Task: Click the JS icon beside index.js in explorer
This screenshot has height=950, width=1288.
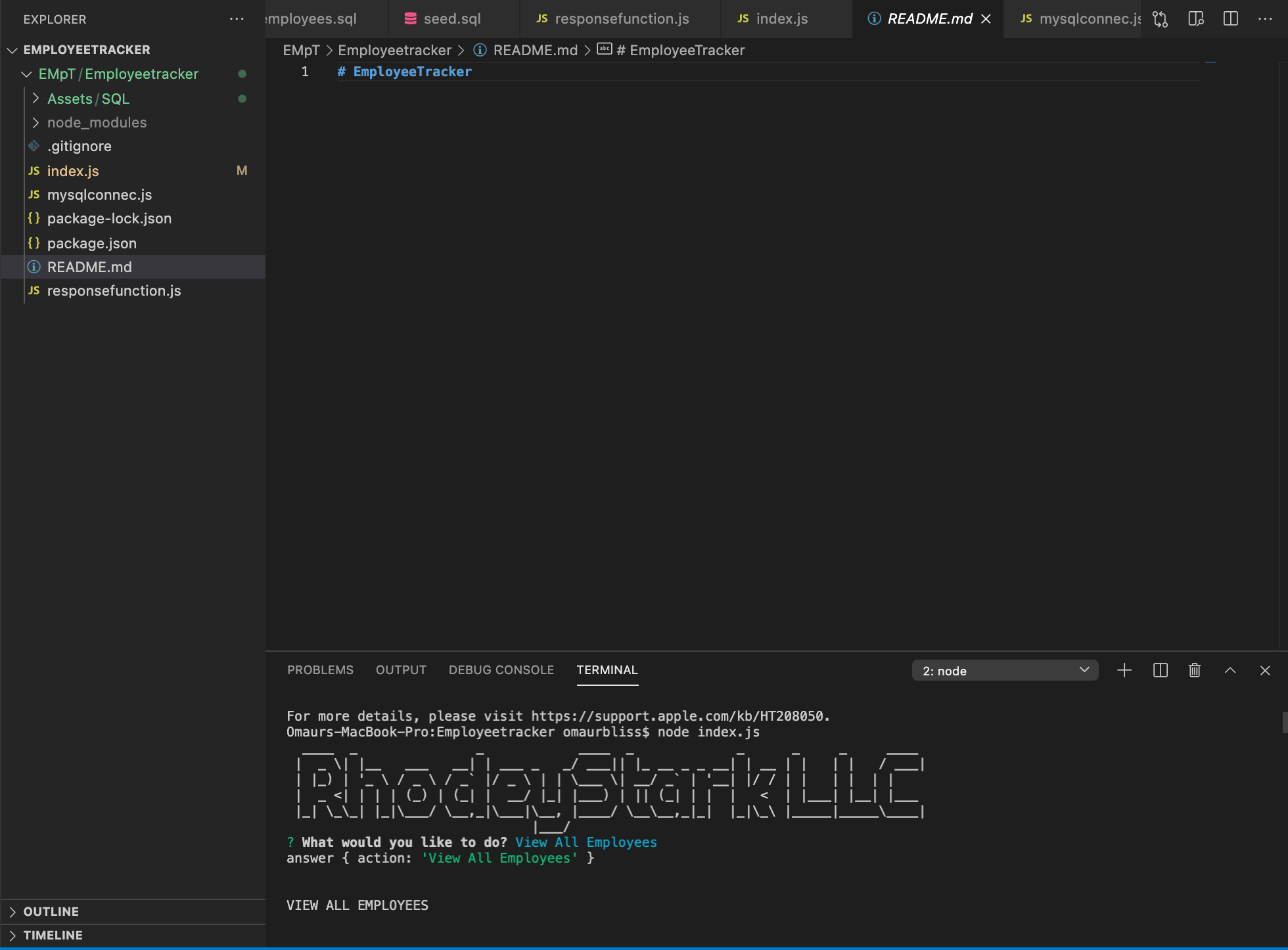Action: coord(34,171)
